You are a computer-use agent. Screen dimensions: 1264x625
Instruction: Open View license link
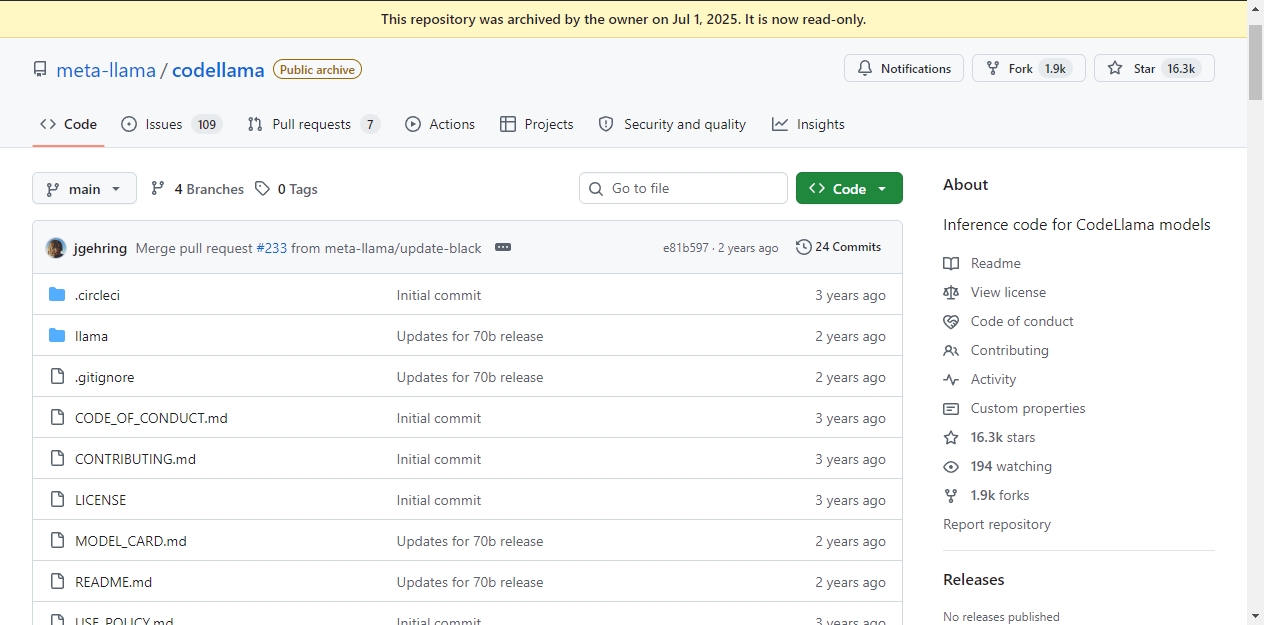tap(1008, 292)
